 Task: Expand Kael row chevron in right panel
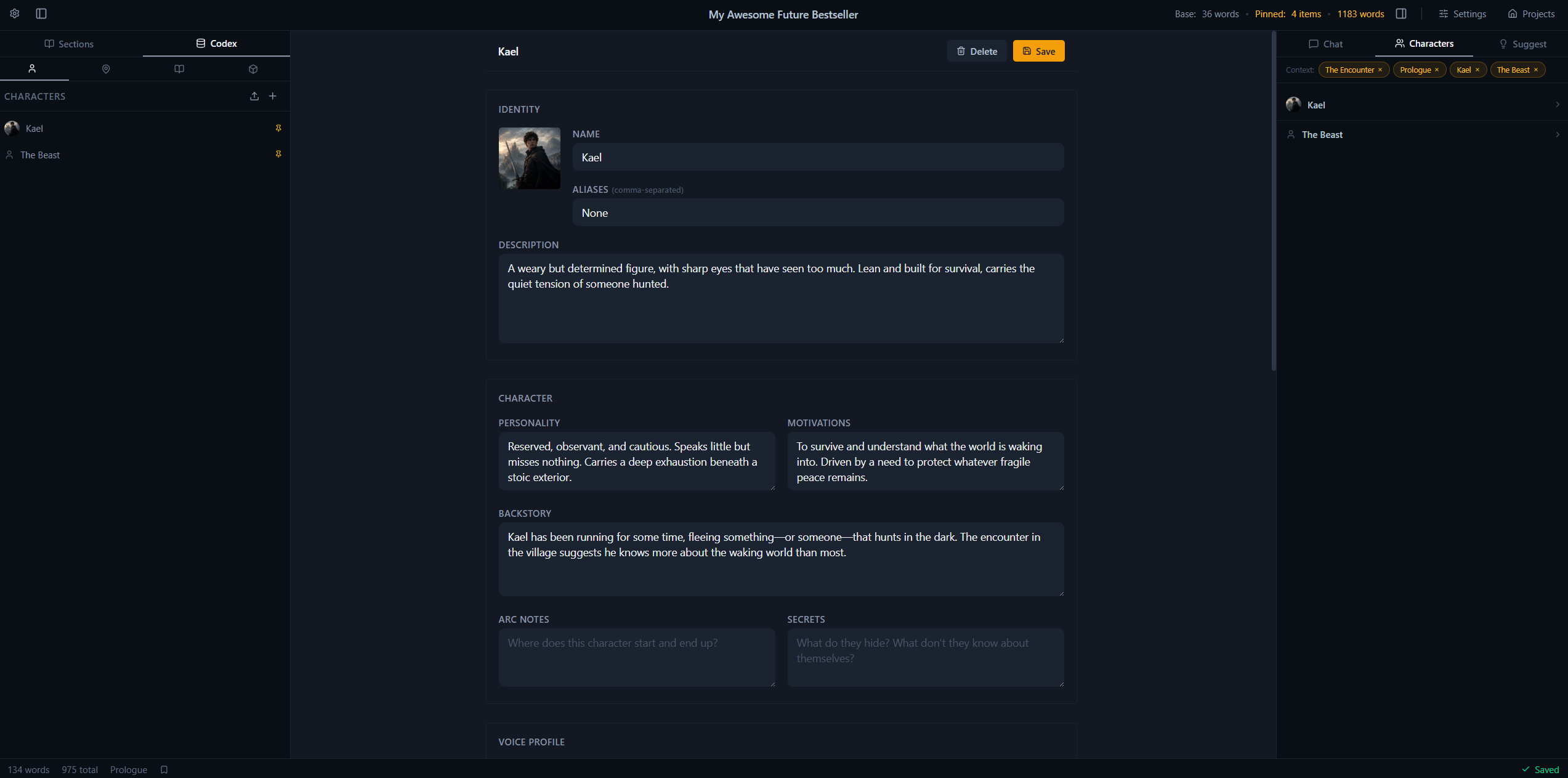[x=1558, y=105]
